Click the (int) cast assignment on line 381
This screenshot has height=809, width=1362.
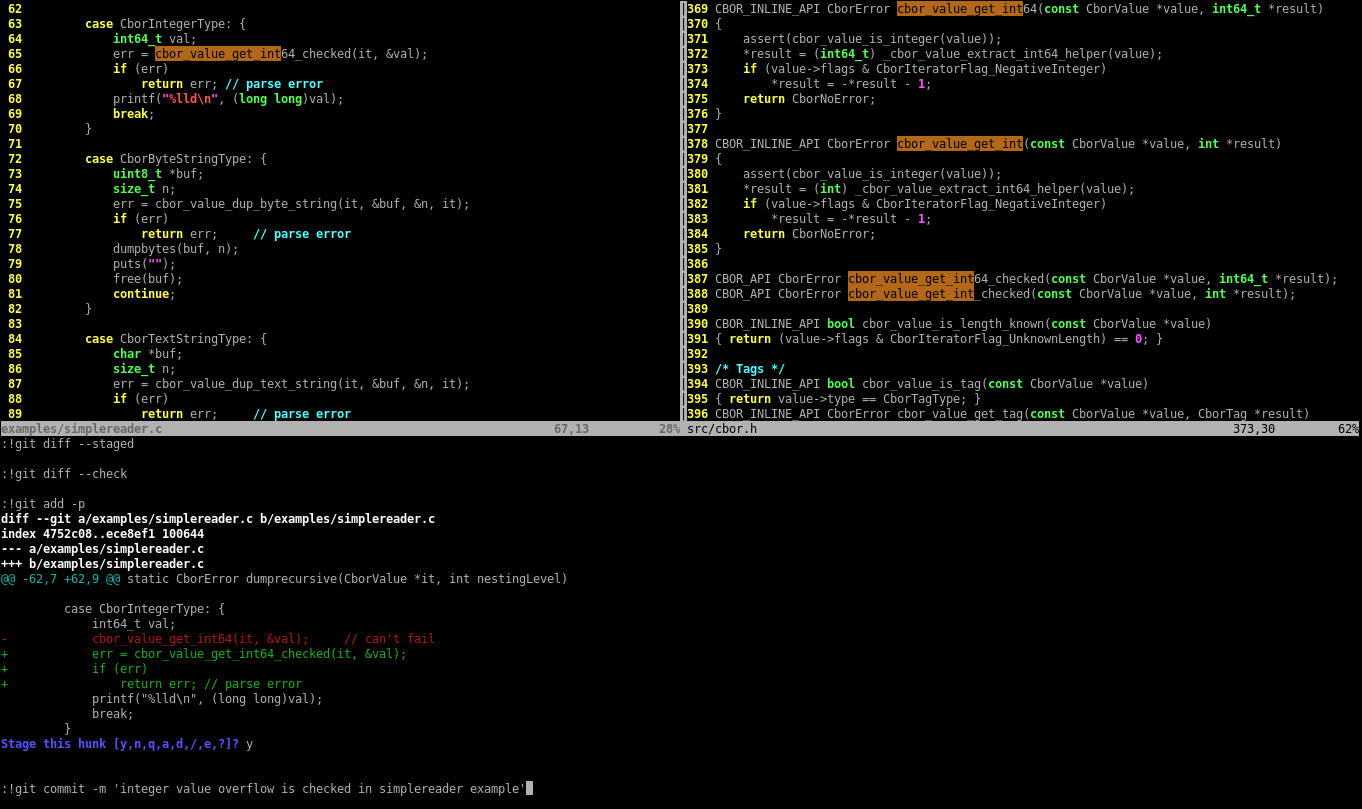pos(939,189)
